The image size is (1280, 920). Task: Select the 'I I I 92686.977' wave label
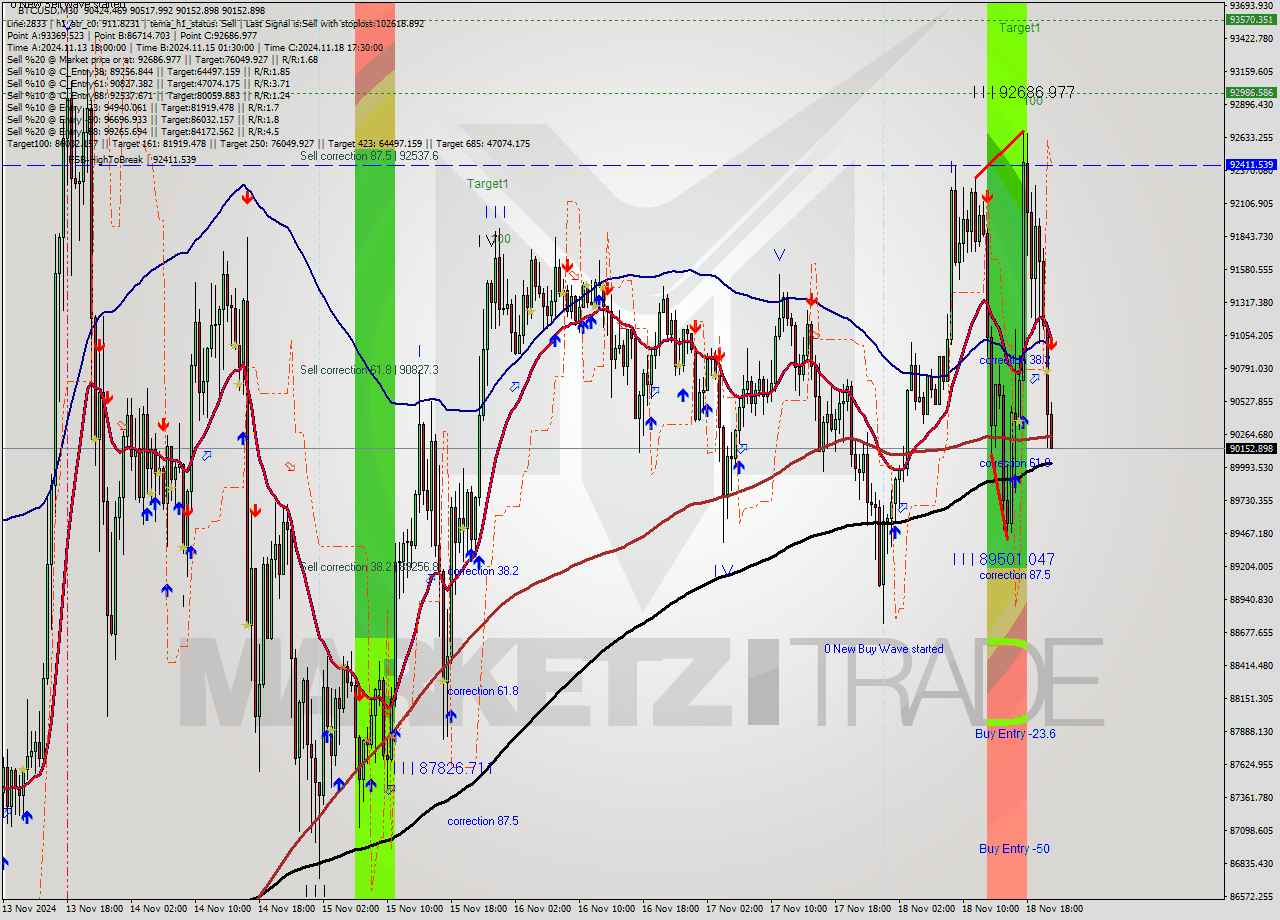(x=1024, y=92)
